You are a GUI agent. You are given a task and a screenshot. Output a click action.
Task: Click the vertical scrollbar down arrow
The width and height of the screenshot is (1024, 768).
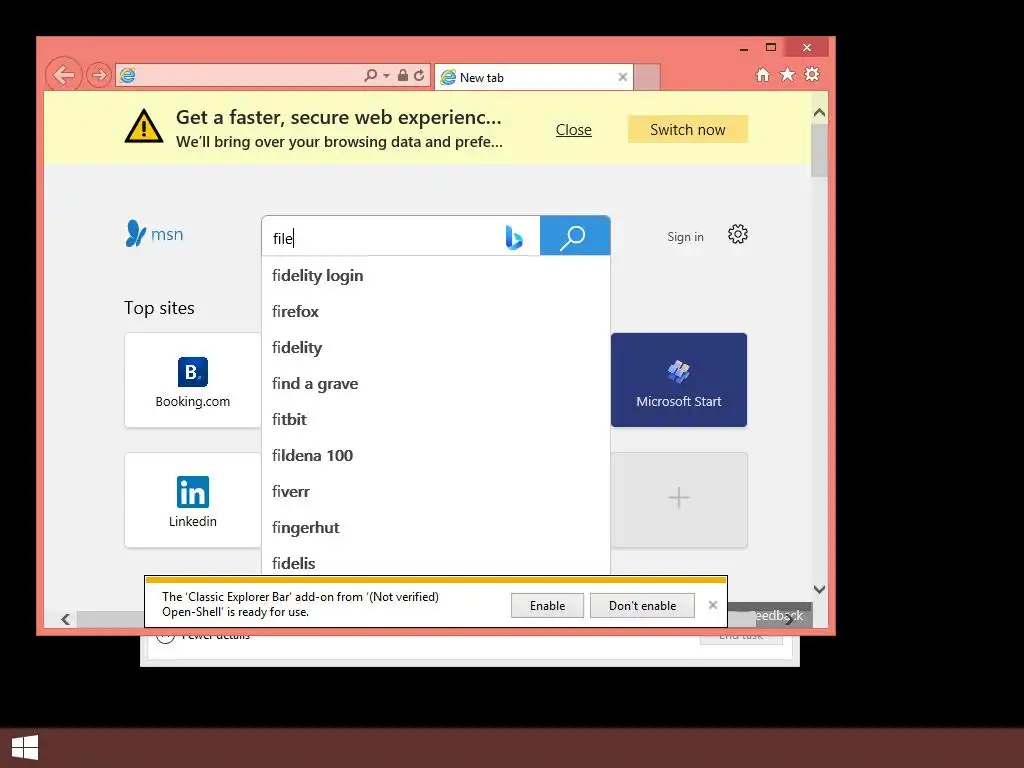[x=820, y=590]
